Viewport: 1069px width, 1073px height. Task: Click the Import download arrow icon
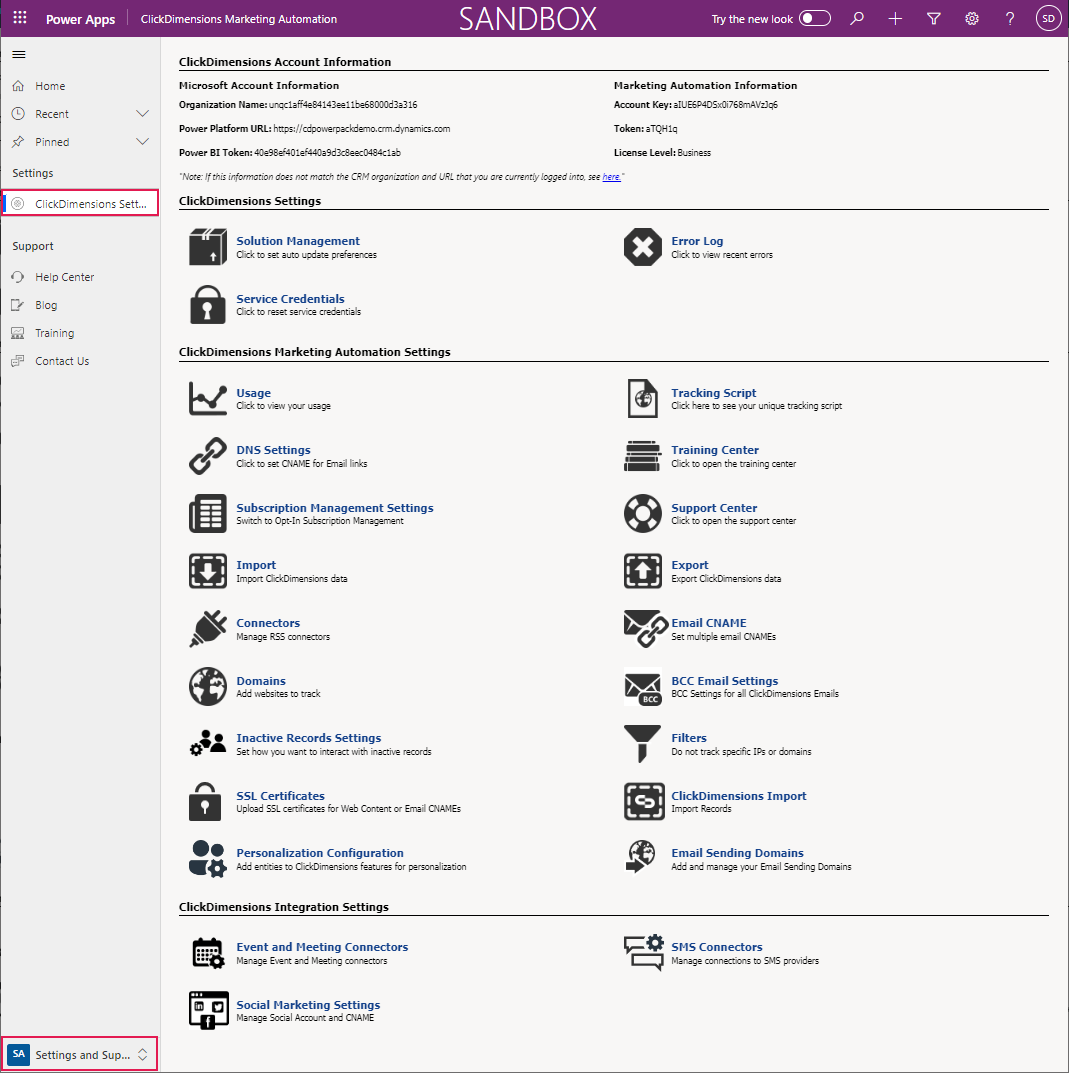point(207,571)
